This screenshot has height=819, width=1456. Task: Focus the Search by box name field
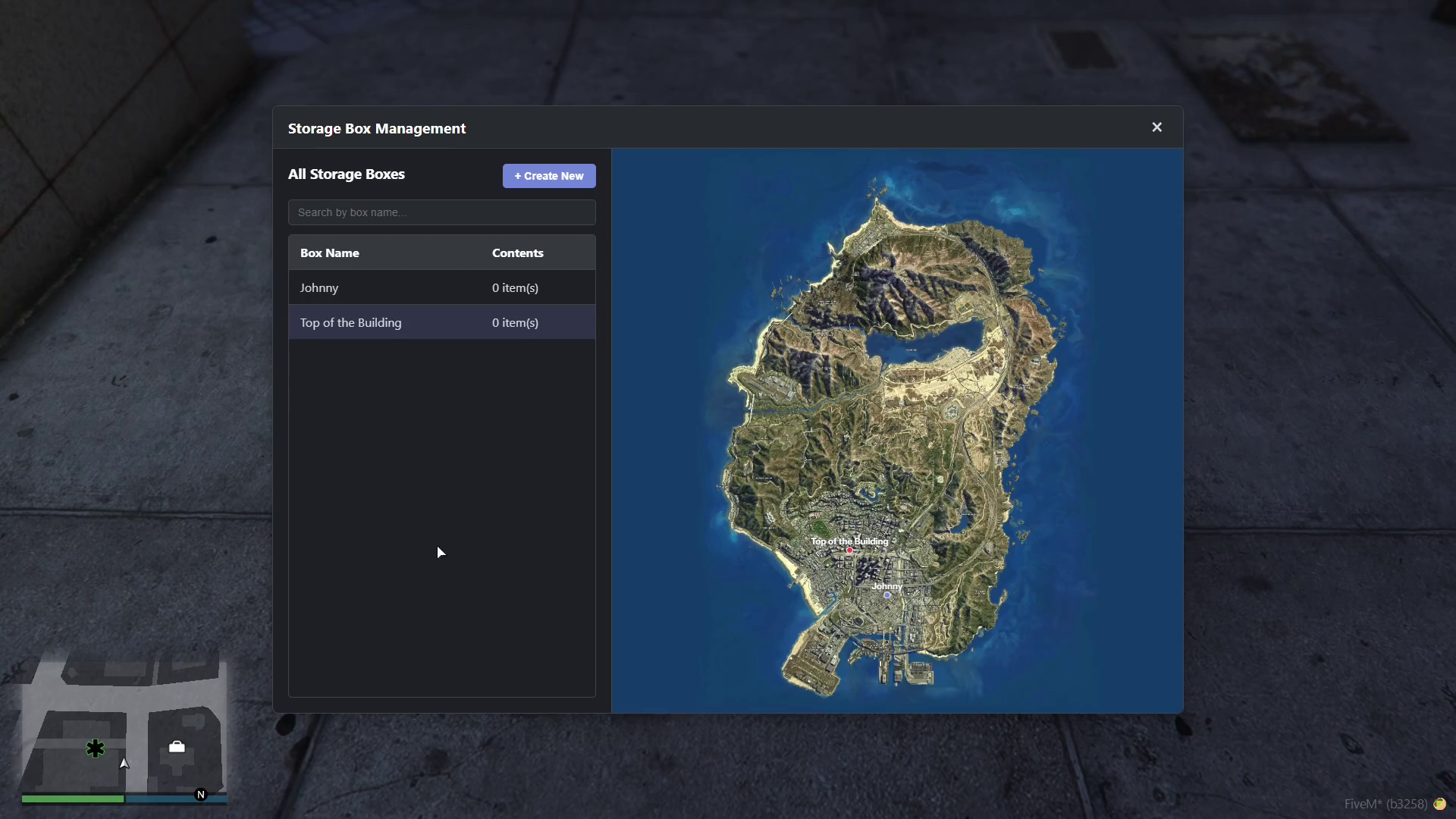click(x=442, y=212)
